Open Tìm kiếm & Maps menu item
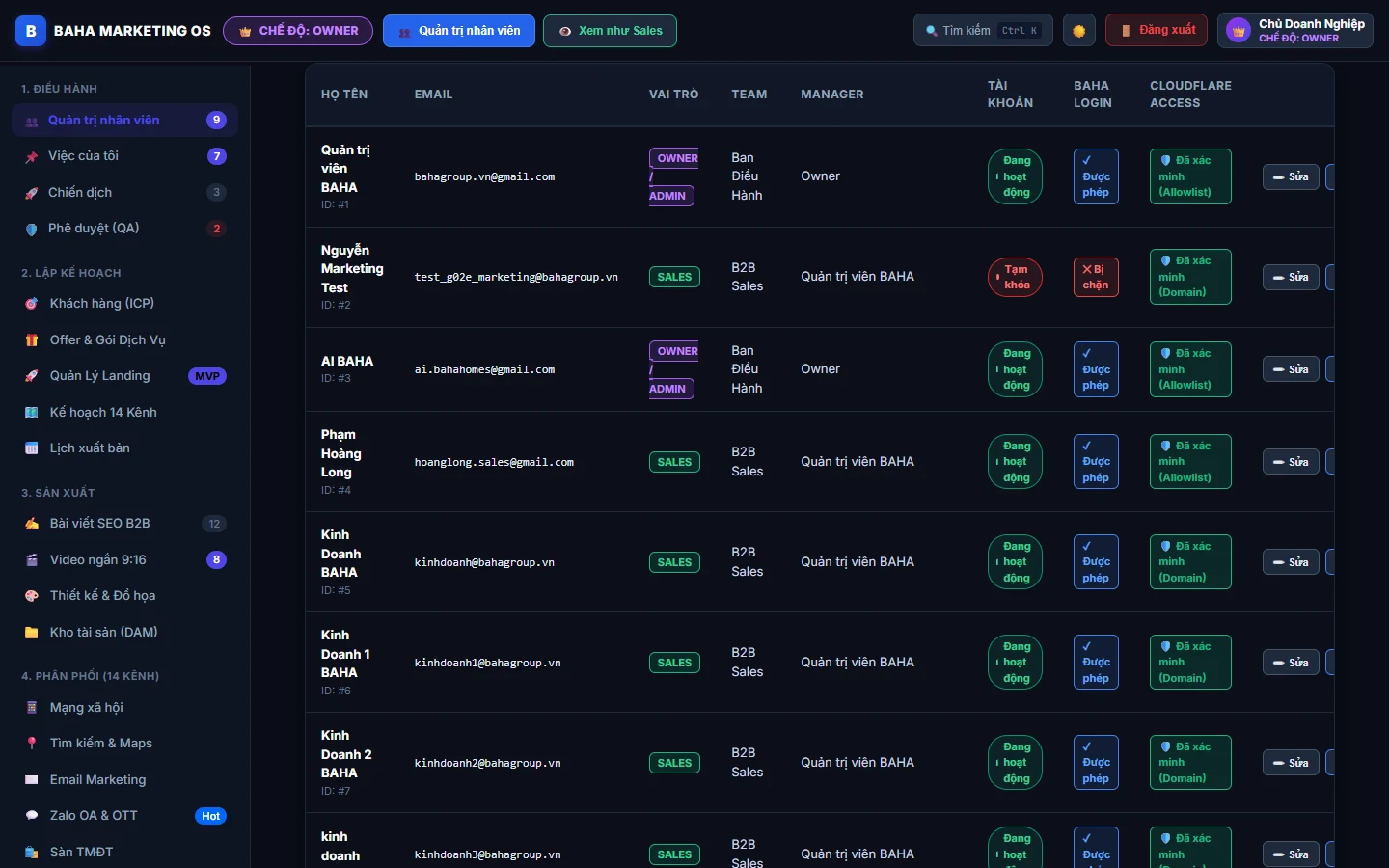1389x868 pixels. [x=125, y=744]
